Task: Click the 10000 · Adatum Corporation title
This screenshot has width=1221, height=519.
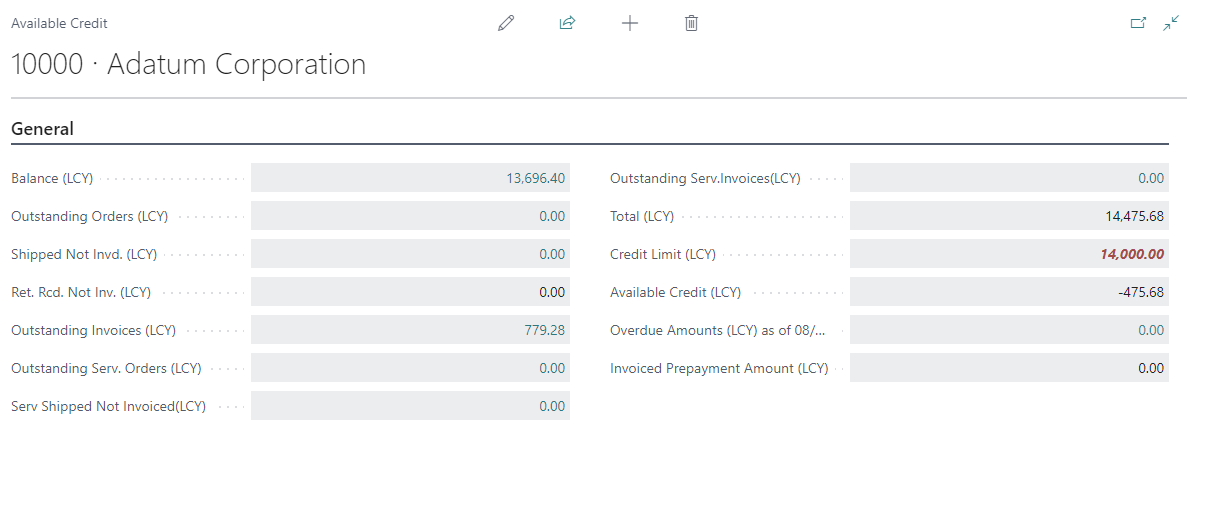Action: tap(188, 65)
